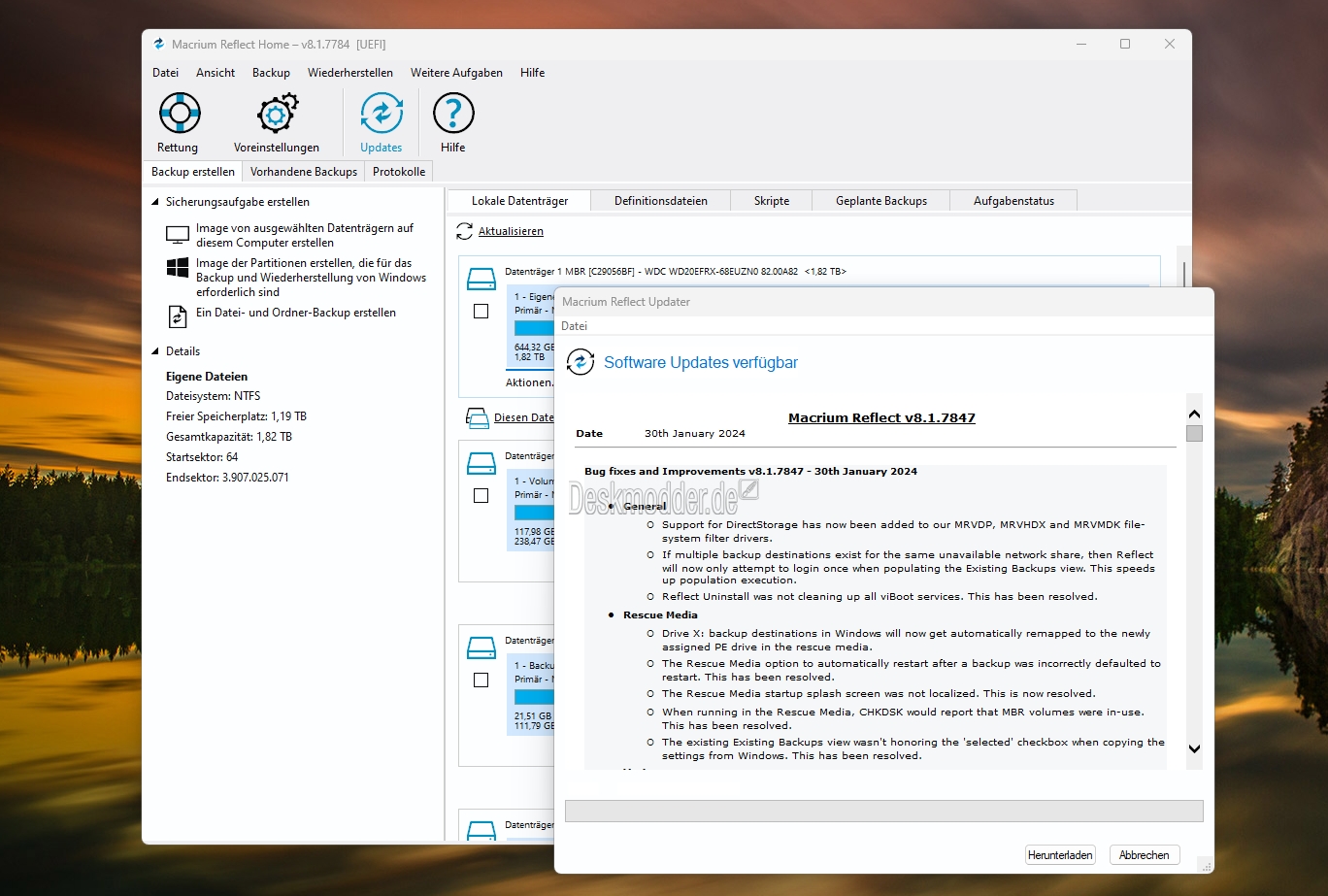The height and width of the screenshot is (896, 1328).
Task: Click the Startsektor: 64 line
Action: point(202,457)
